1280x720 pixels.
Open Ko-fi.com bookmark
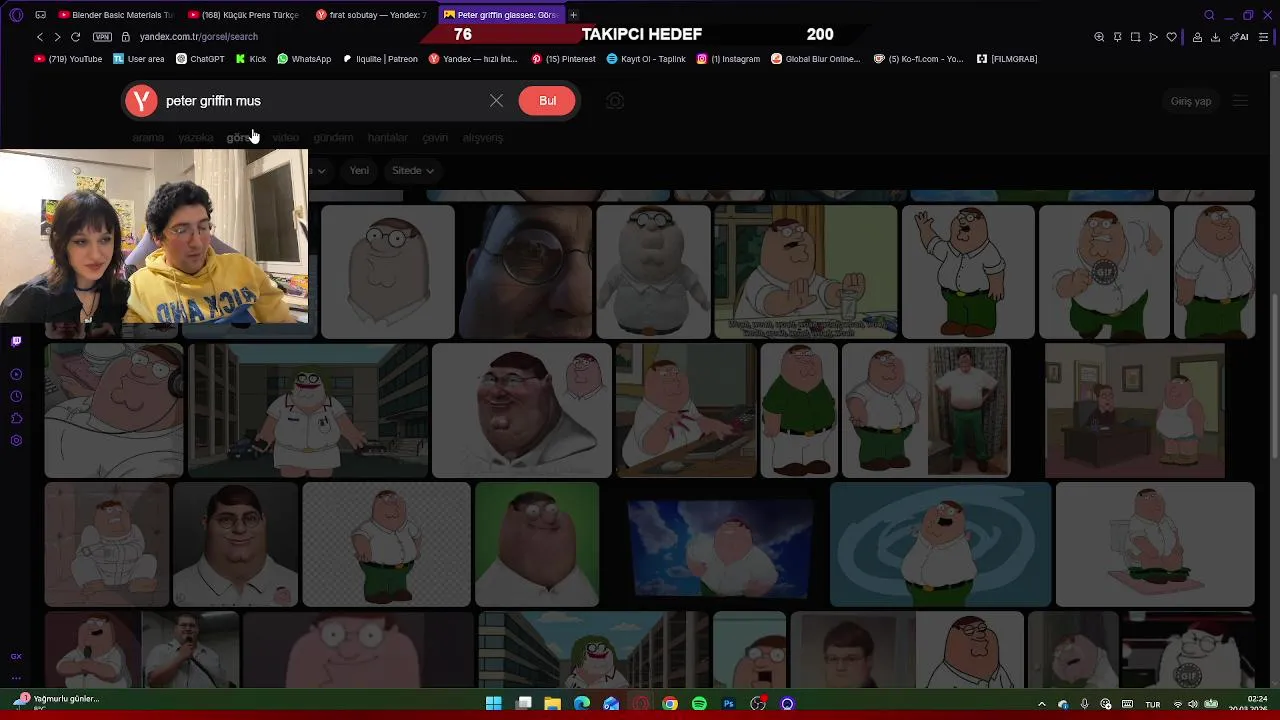click(918, 59)
